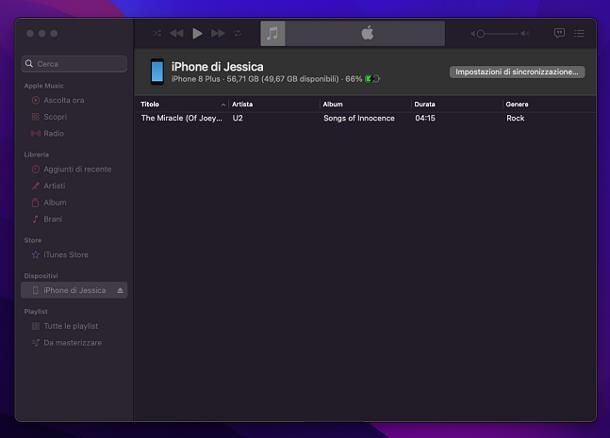Click the large iPhone device image

(157, 72)
